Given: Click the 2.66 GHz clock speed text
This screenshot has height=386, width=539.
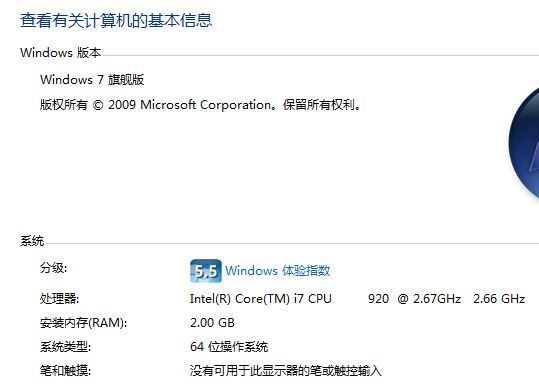Looking at the screenshot, I should coord(499,299).
